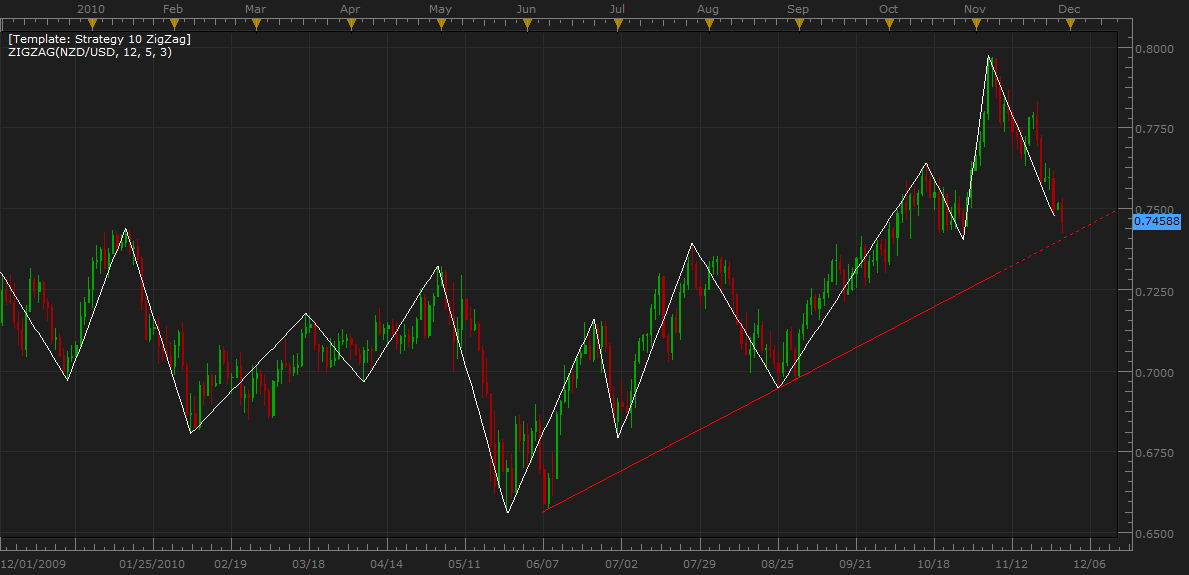
Task: Select the 06/07 date on time axis
Action: (x=542, y=563)
